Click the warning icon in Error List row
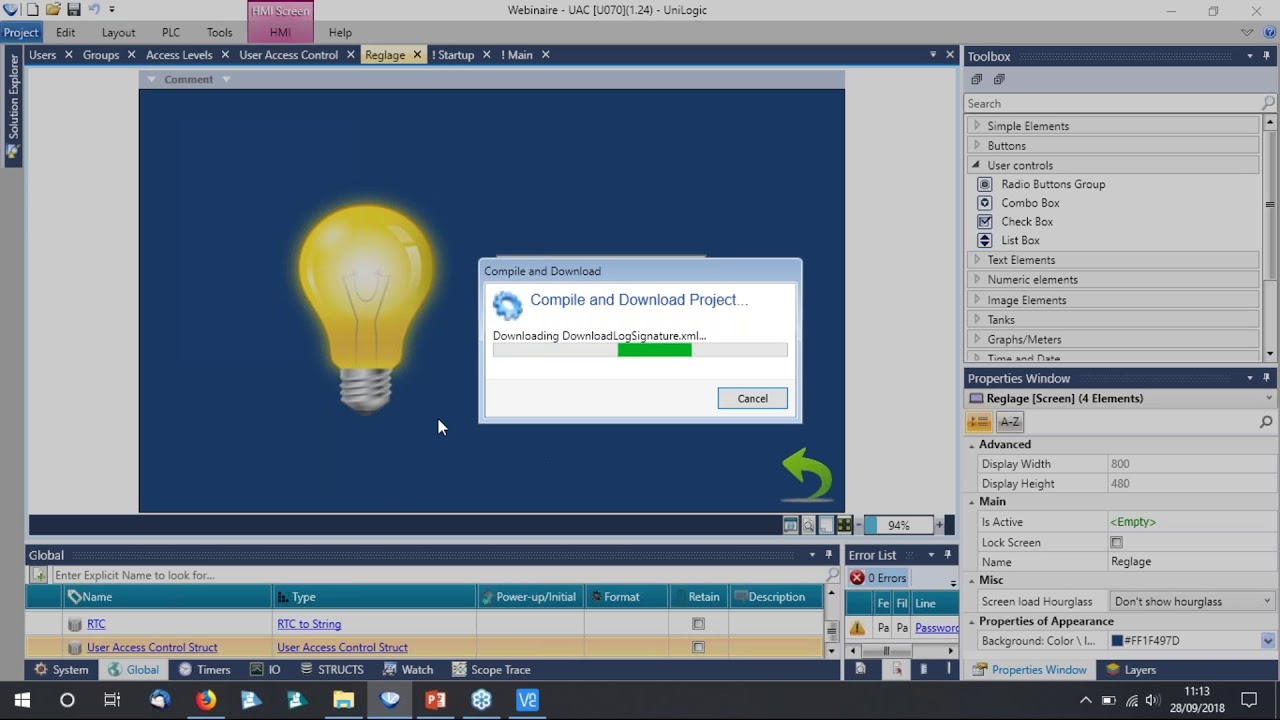Viewport: 1280px width, 720px height. 857,628
